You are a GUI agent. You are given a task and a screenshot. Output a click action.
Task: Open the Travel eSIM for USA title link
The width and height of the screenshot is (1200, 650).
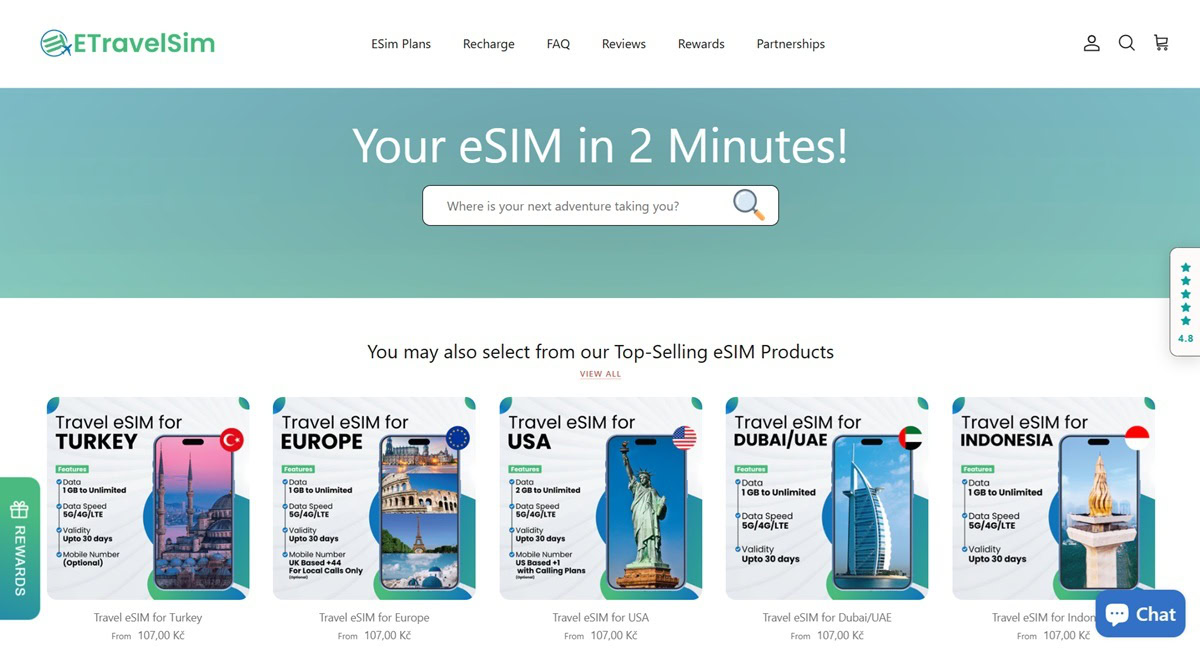(x=600, y=618)
